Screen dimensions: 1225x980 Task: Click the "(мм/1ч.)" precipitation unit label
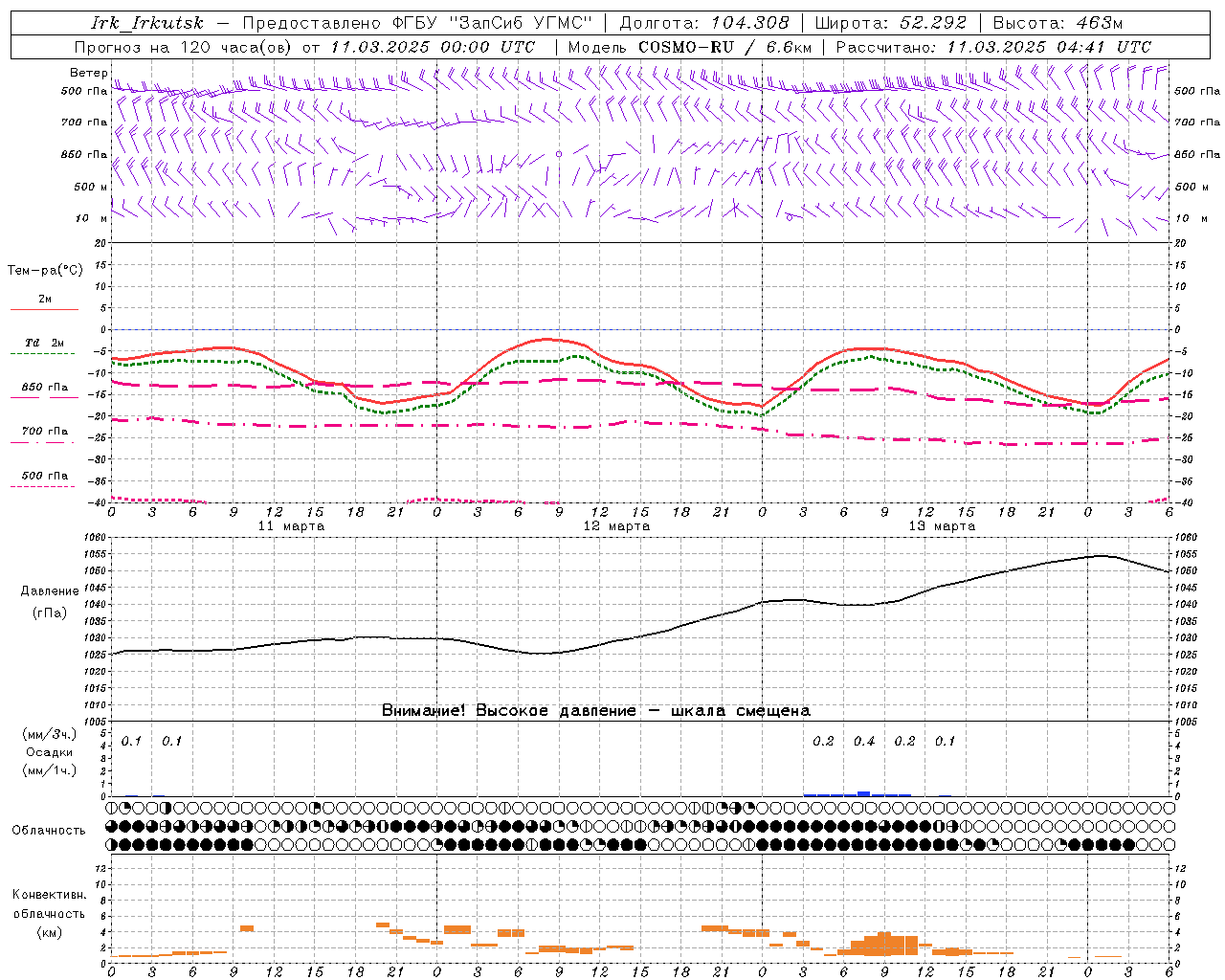point(49,770)
